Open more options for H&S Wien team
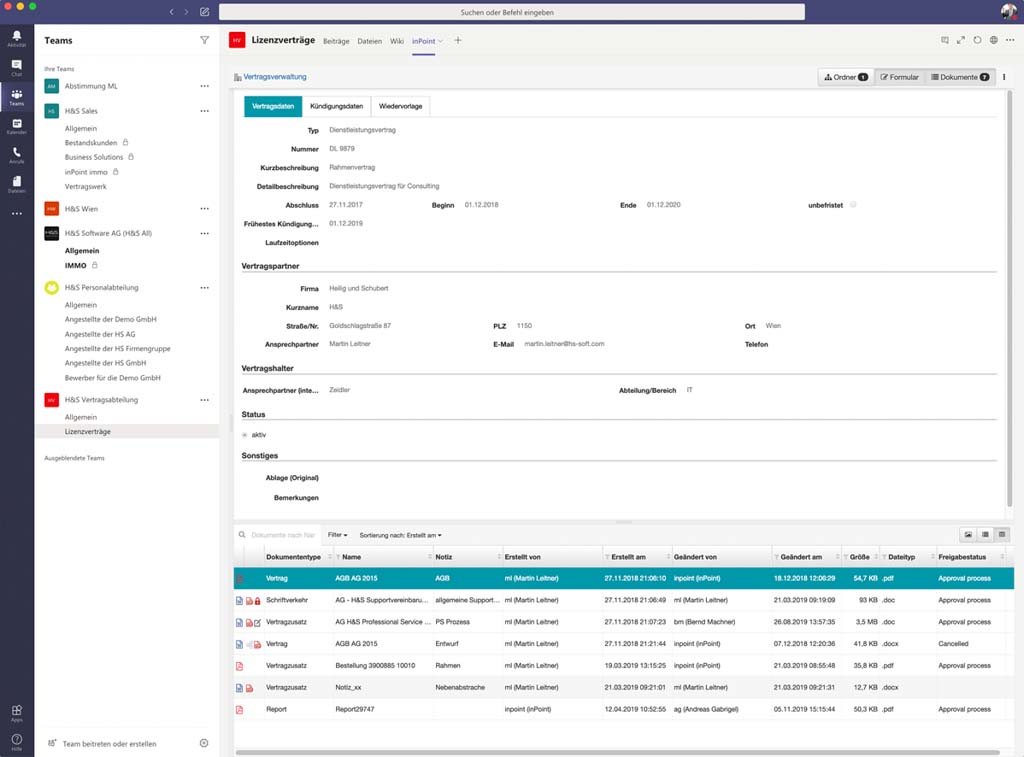Image resolution: width=1024 pixels, height=757 pixels. click(x=204, y=209)
